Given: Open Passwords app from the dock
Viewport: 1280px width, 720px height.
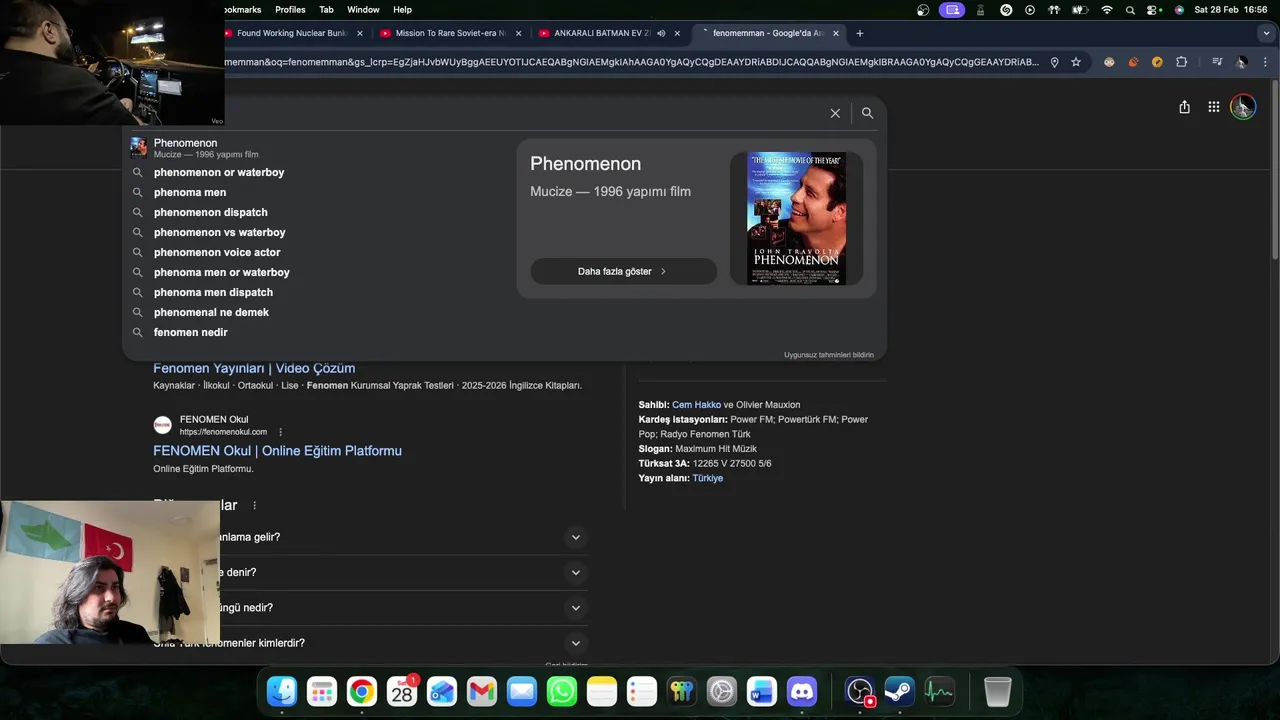Looking at the screenshot, I should (681, 691).
